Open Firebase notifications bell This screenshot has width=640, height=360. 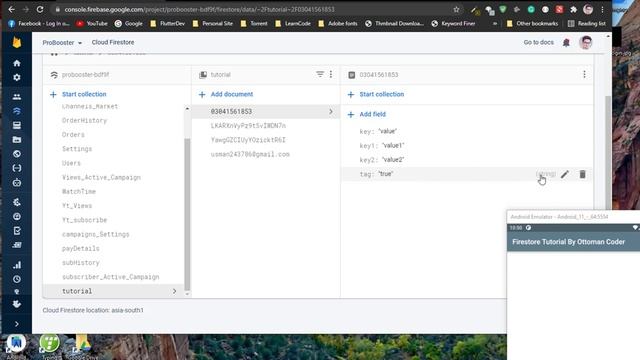566,42
